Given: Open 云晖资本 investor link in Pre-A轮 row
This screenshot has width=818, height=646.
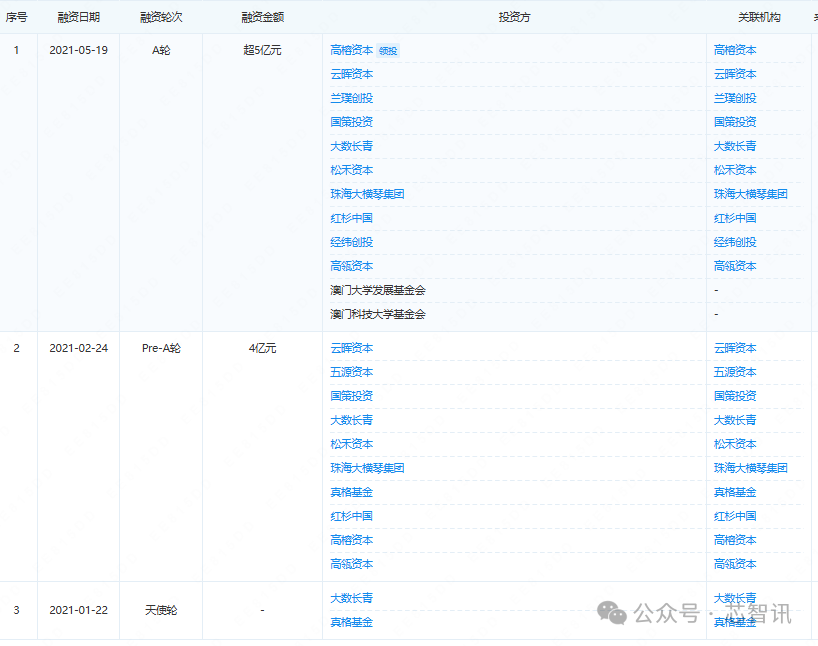Looking at the screenshot, I should tap(352, 348).
